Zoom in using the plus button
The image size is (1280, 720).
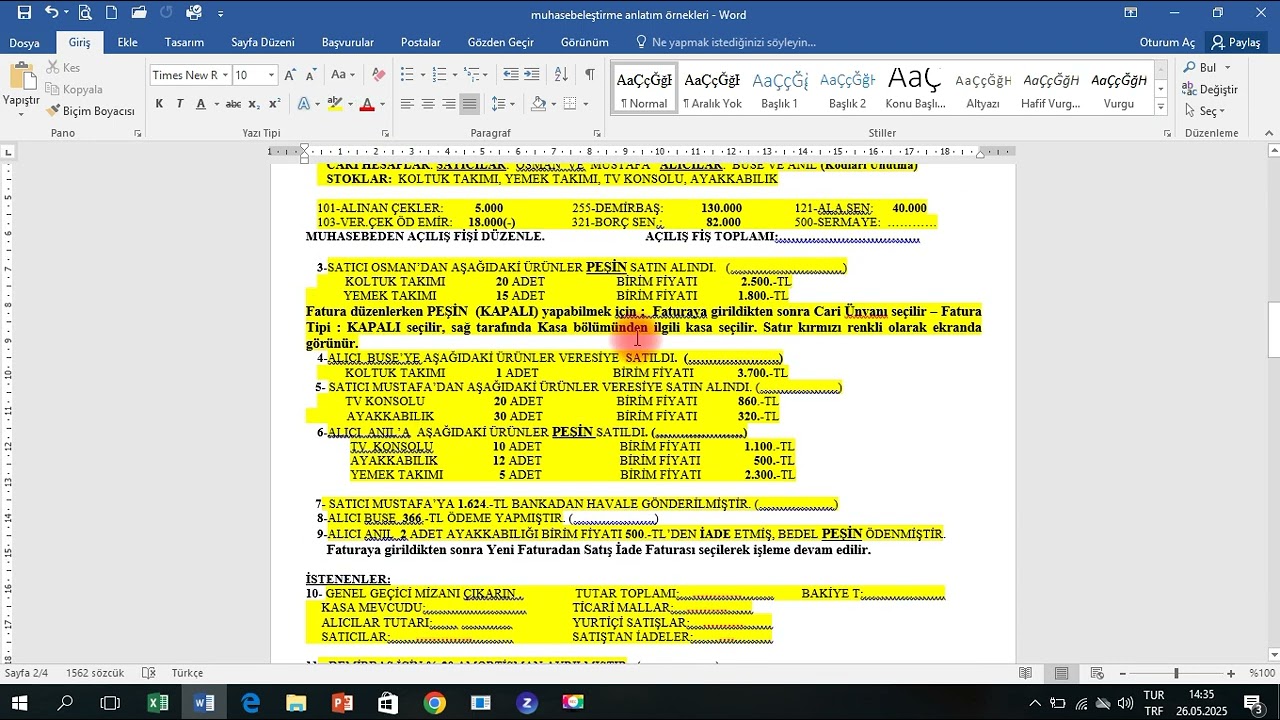pos(1230,673)
